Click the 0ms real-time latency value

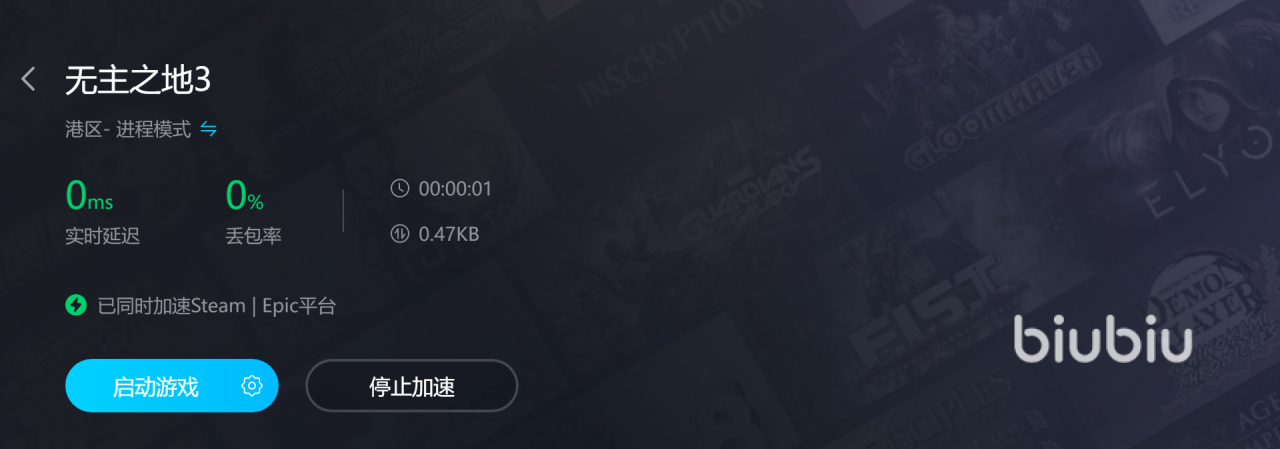coord(90,195)
